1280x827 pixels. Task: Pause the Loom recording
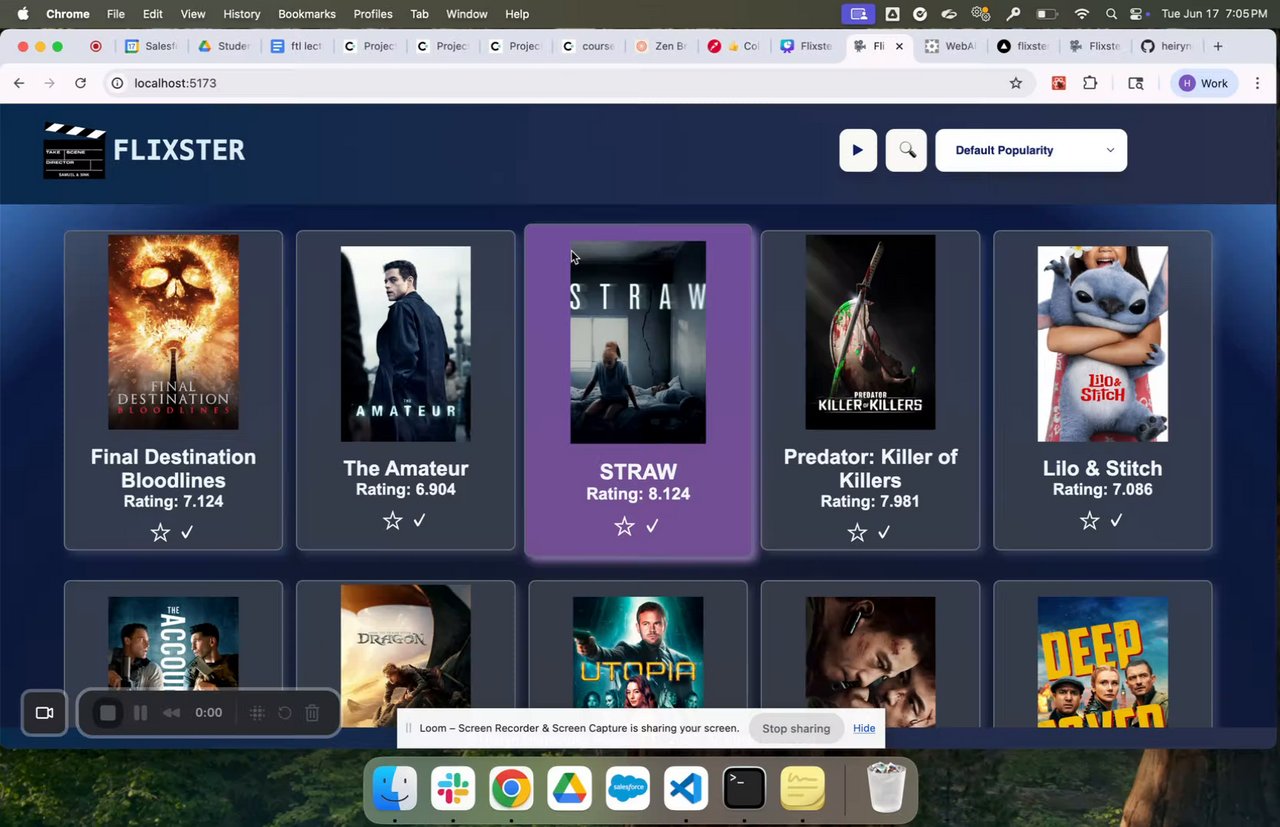141,713
